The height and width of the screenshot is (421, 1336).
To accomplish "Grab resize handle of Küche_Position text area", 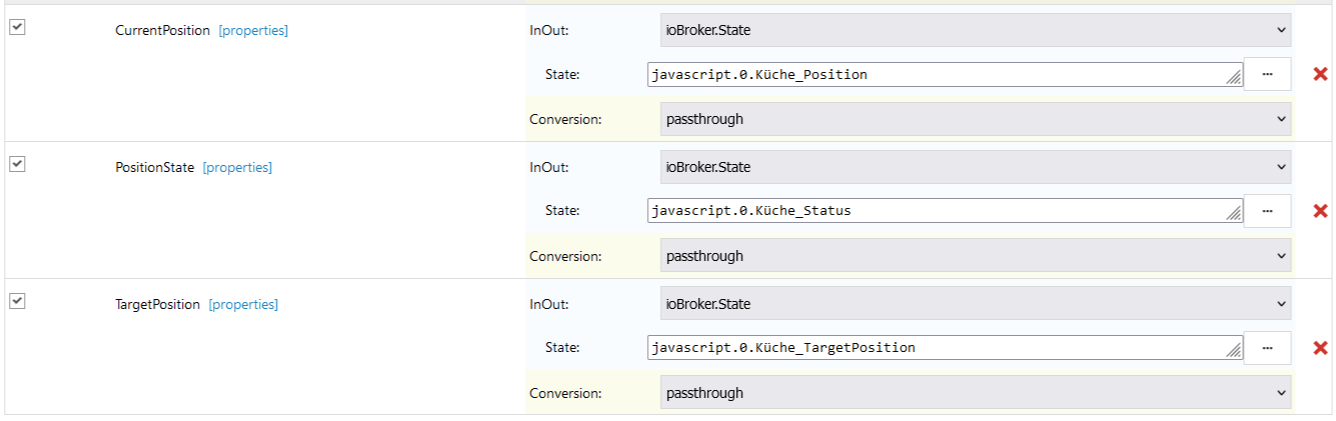I will (x=1234, y=78).
